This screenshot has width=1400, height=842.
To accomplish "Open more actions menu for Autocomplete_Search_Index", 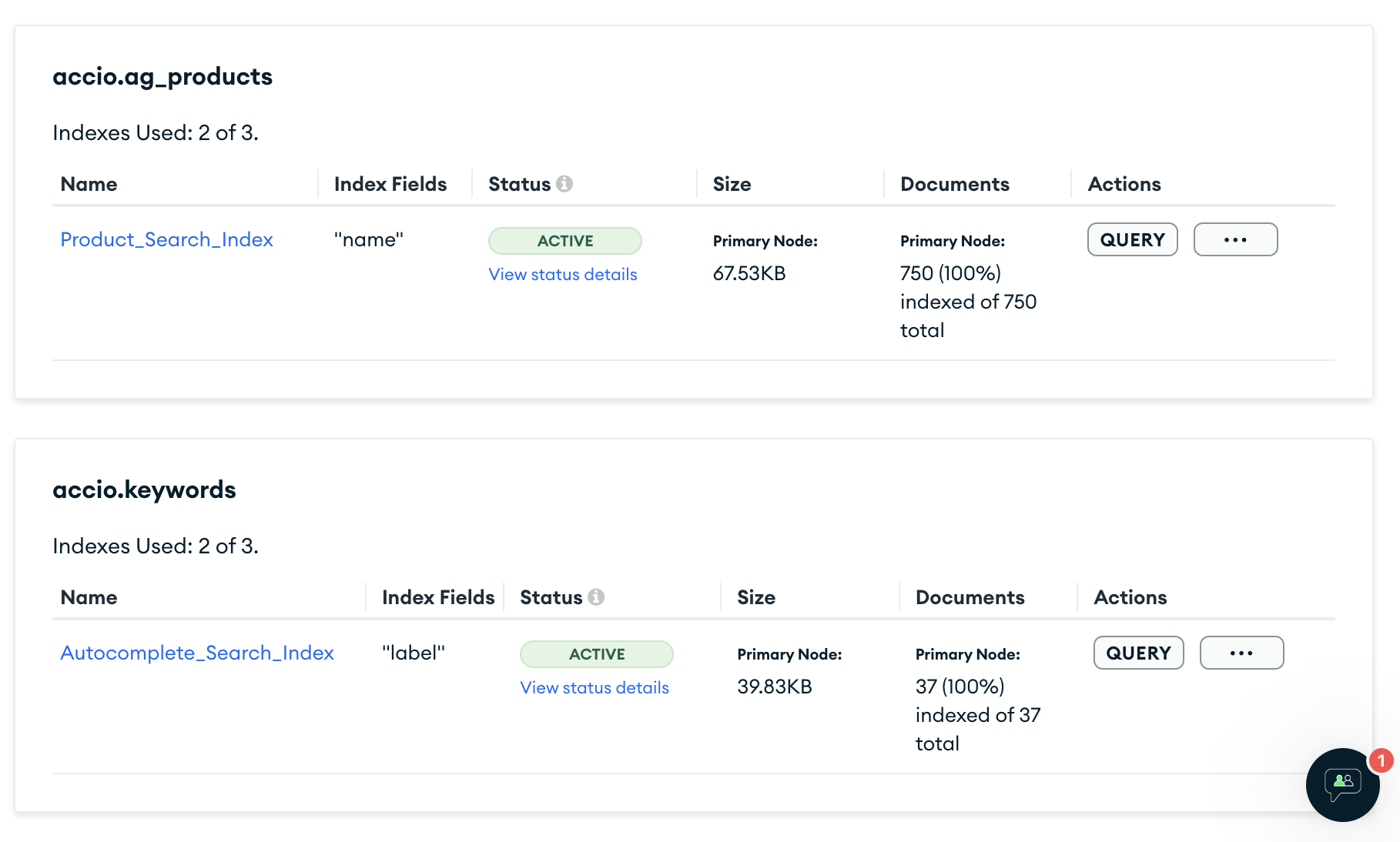I will pos(1241,653).
